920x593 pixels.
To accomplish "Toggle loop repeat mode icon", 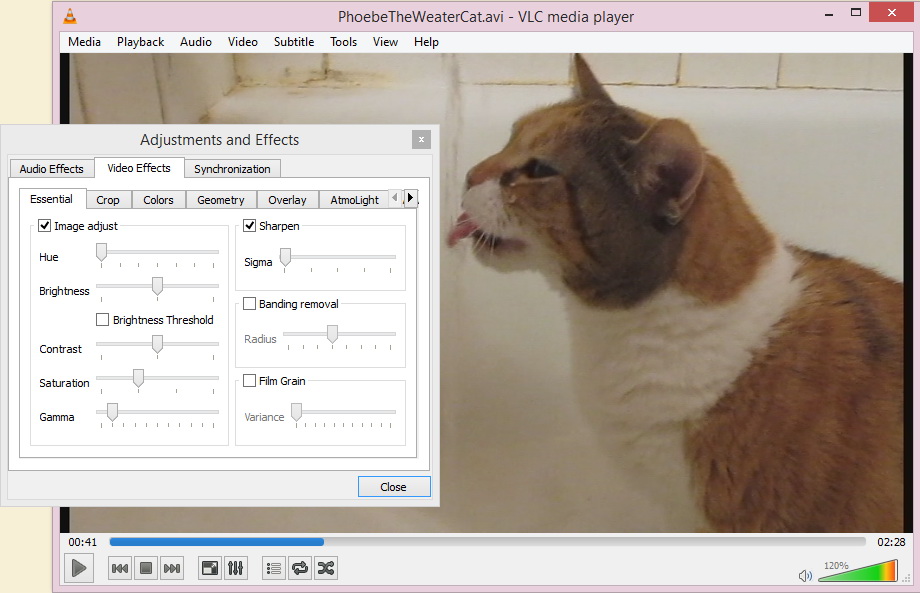I will click(300, 568).
